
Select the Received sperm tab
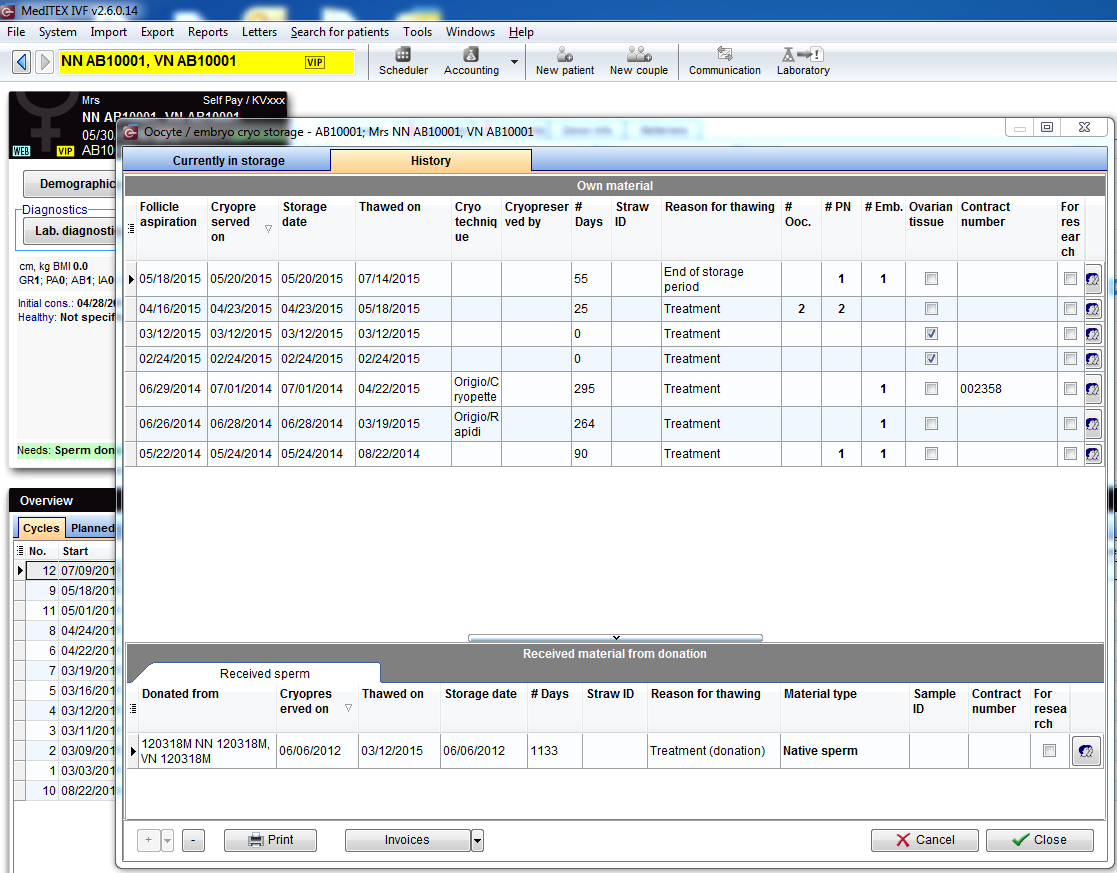[x=264, y=673]
